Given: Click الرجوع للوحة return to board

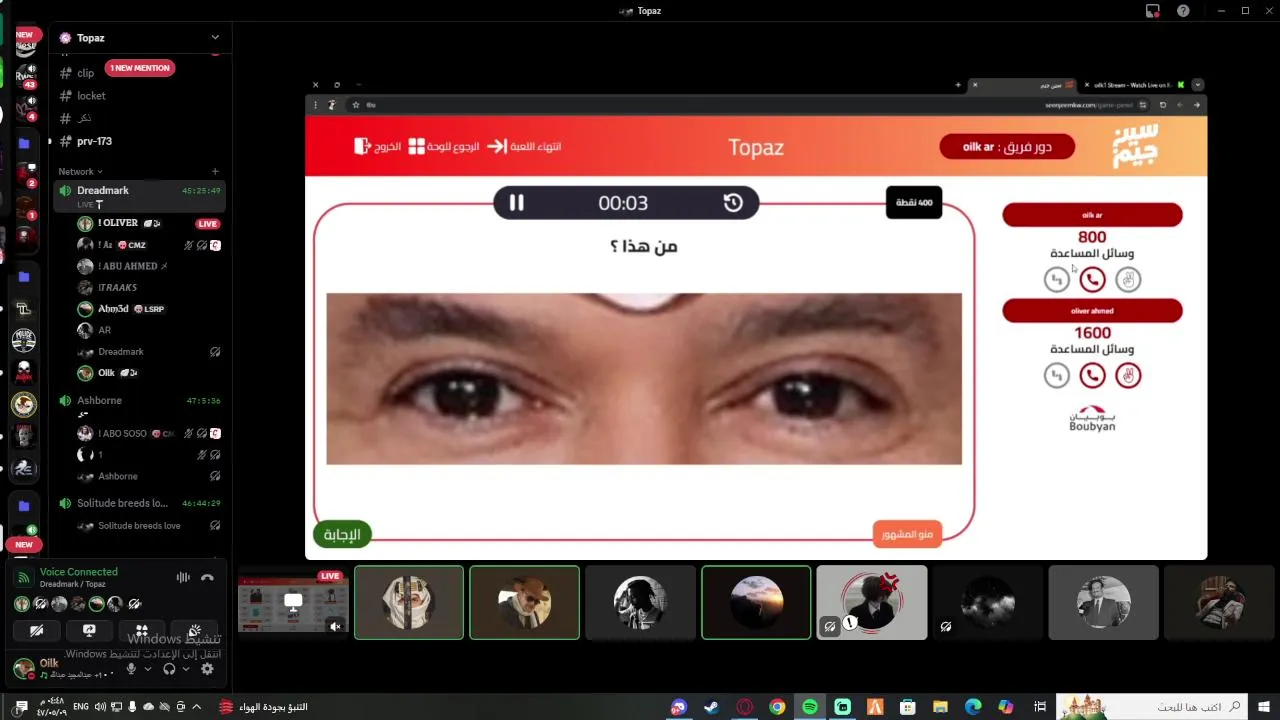Looking at the screenshot, I should coord(444,146).
